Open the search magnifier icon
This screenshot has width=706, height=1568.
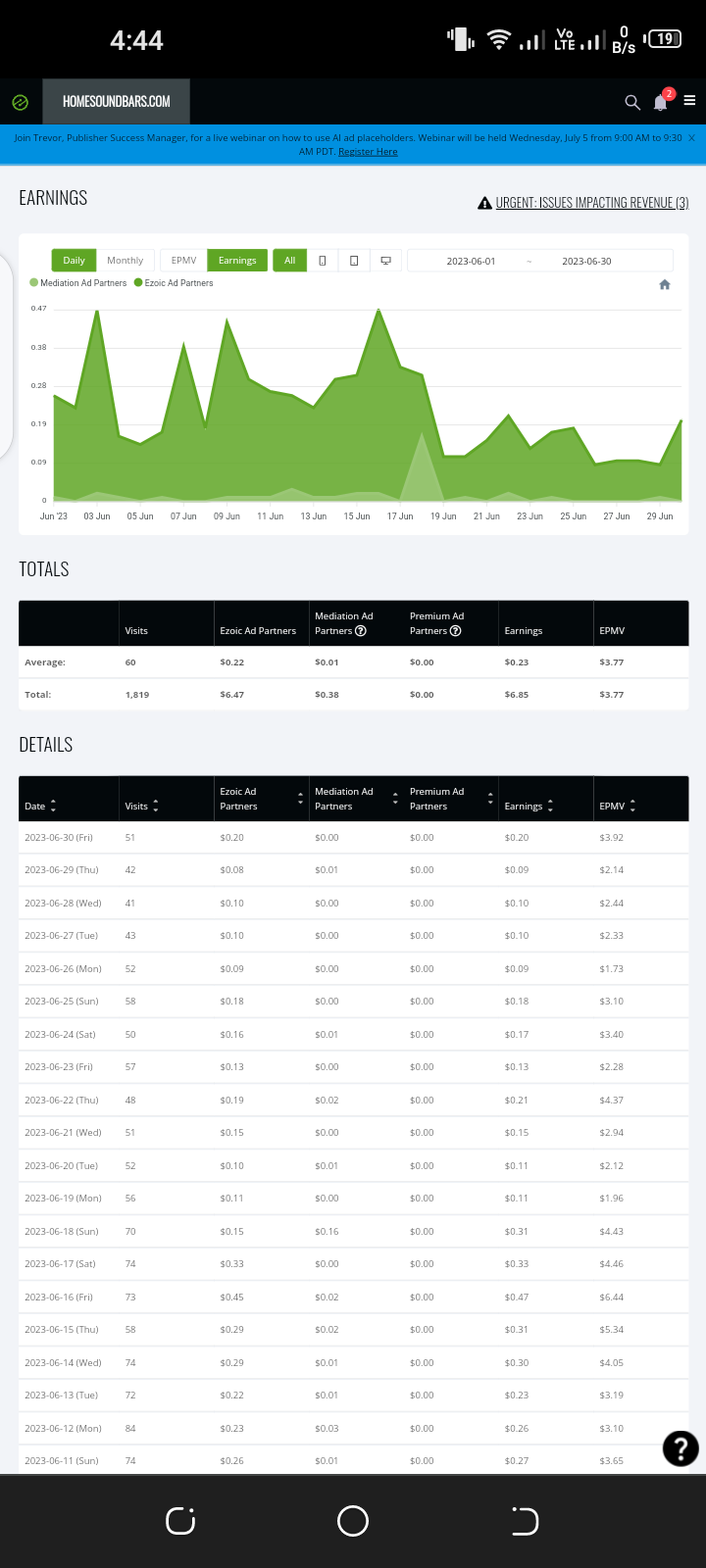(x=632, y=102)
